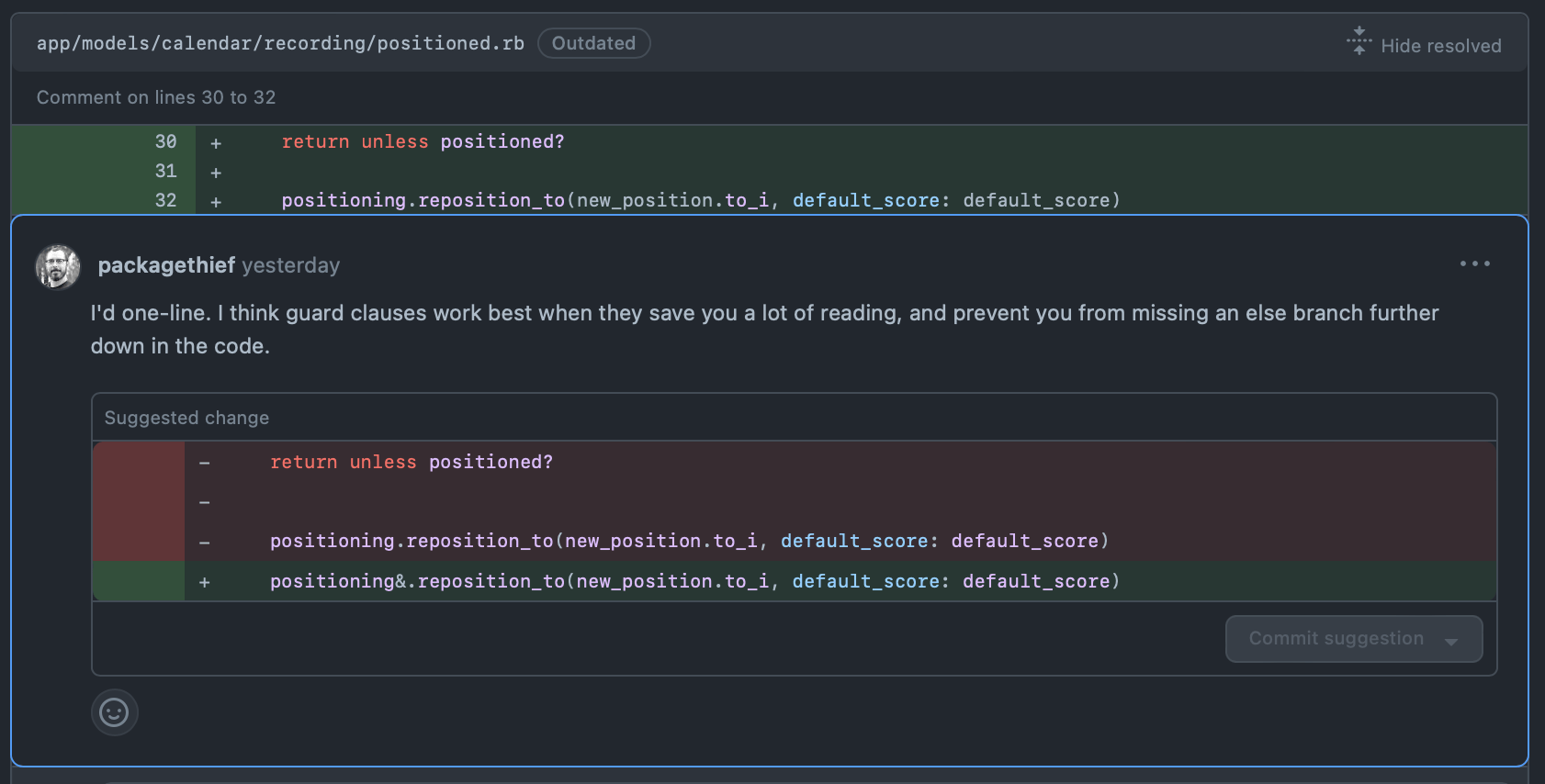Select line number 32 in diff
The width and height of the screenshot is (1545, 784).
pos(165,200)
